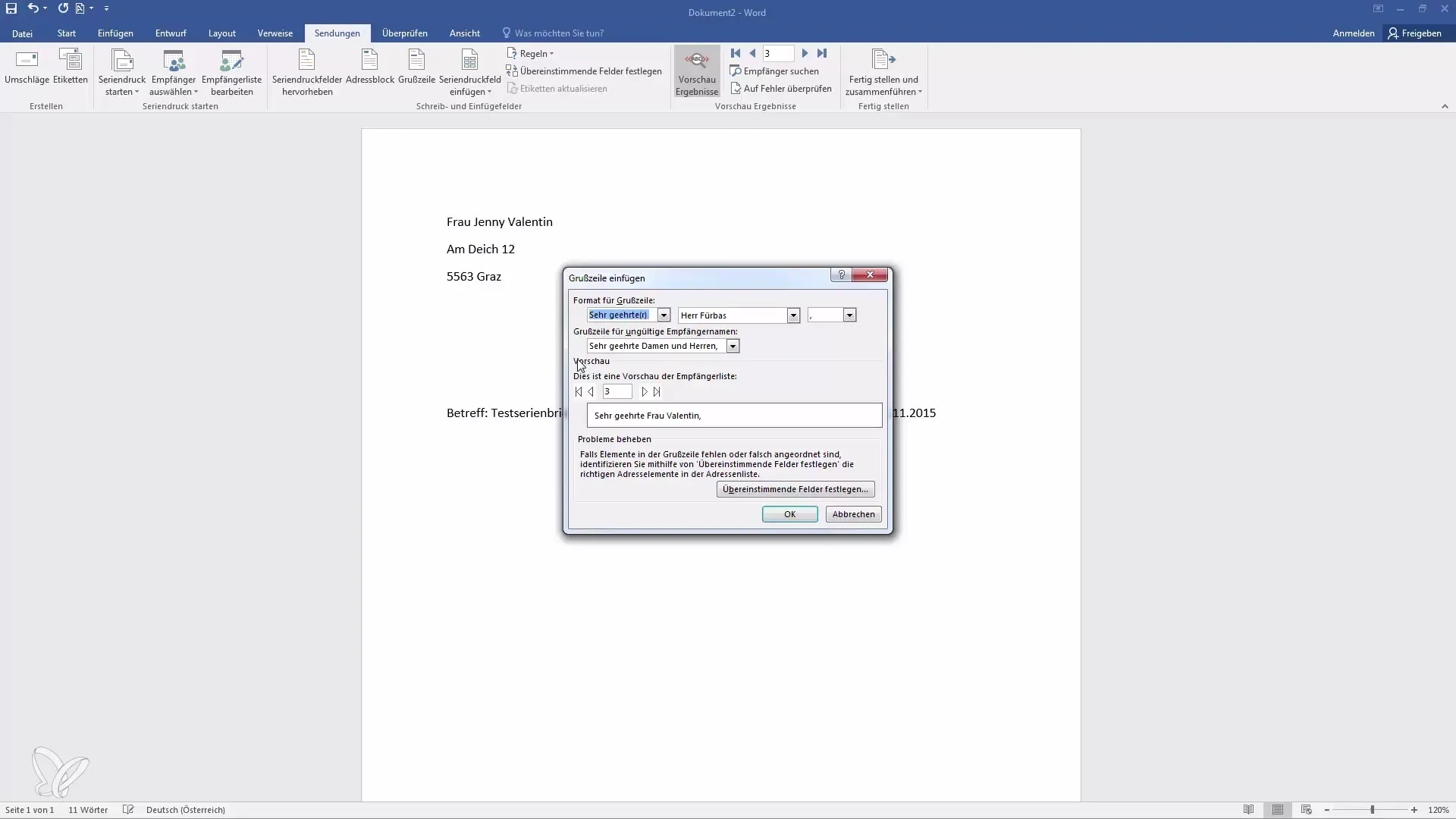Open Umschläge envelope tool

pyautogui.click(x=27, y=67)
